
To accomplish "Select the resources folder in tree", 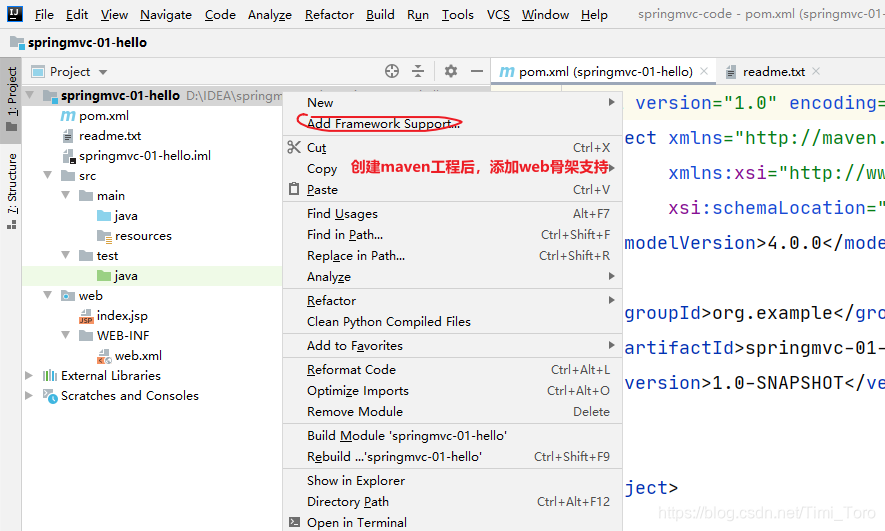I will [x=143, y=236].
